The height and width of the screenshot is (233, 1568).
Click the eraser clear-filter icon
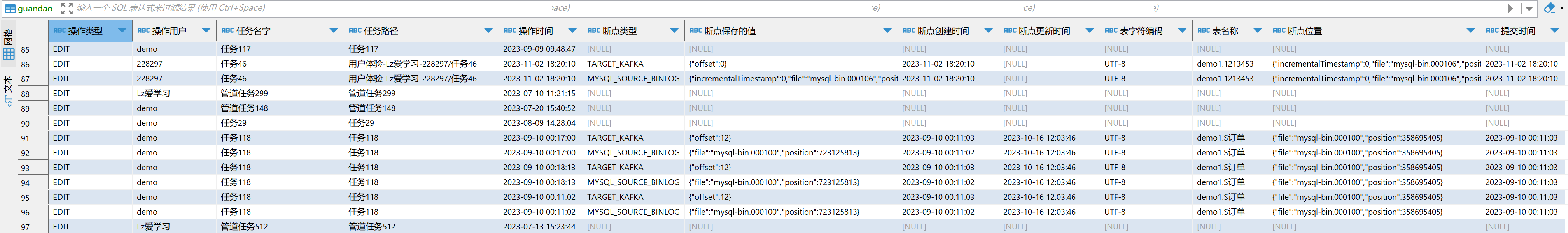pos(1549,8)
